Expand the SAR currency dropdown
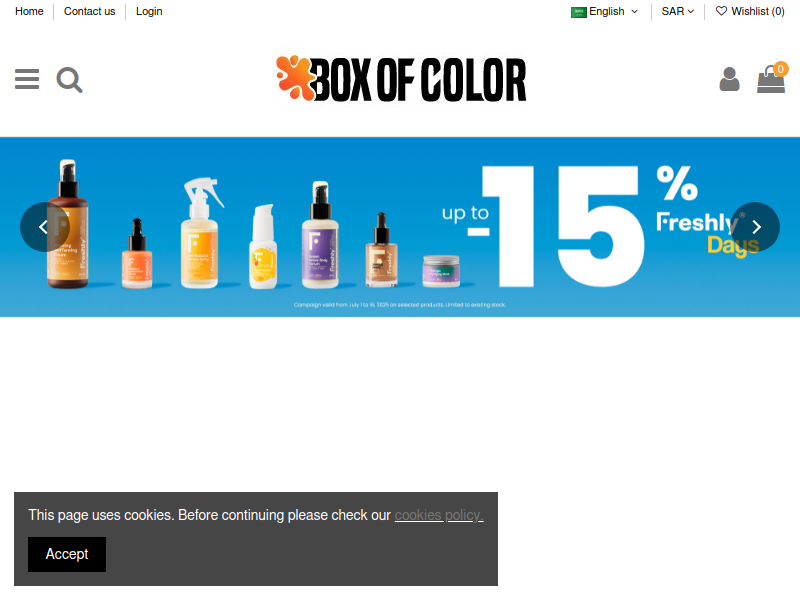The image size is (800, 600). 678,12
